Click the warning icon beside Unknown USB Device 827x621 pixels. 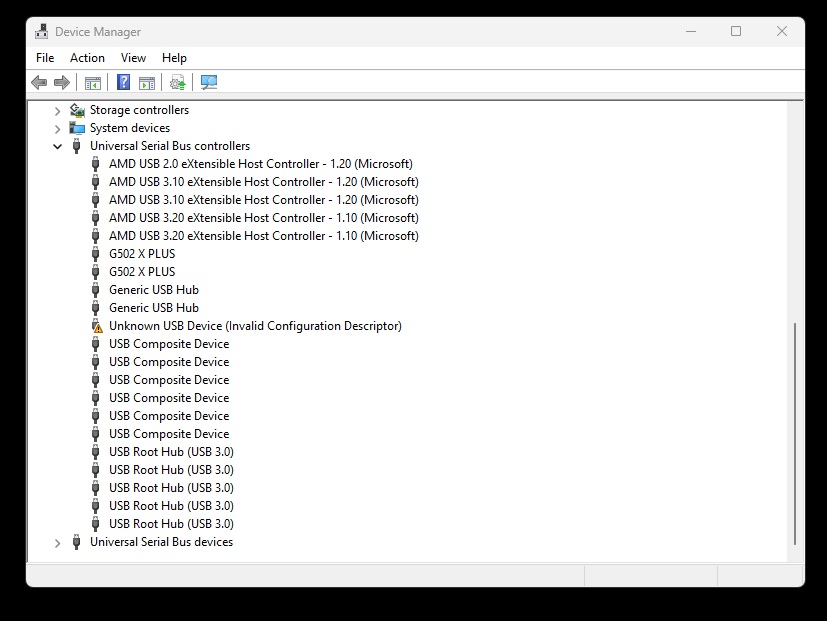click(97, 326)
